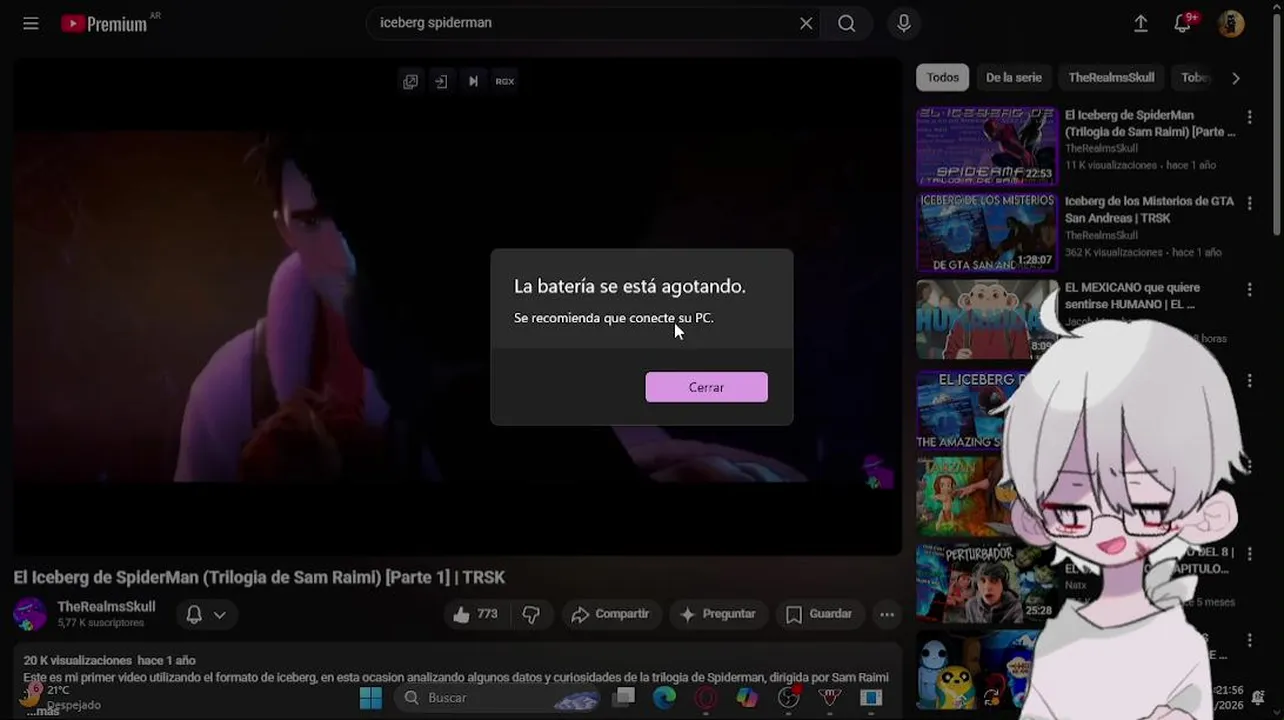The height and width of the screenshot is (720, 1284).
Task: Open the three-dot More actions menu under video
Action: pos(887,614)
